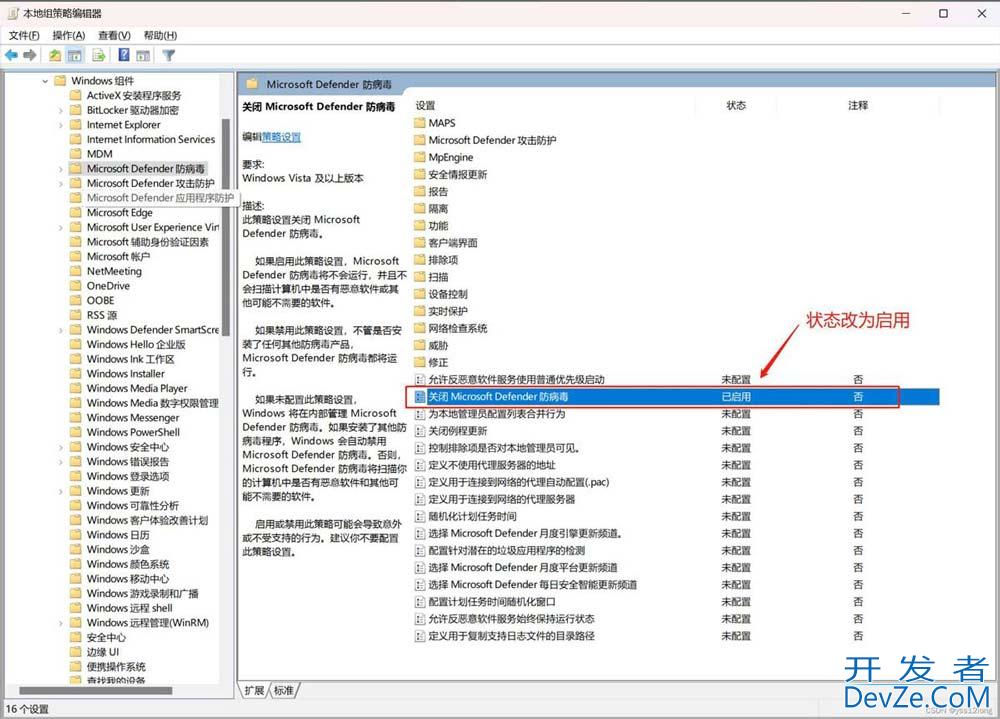
Task: Select 定义不使用代理服务器的地址 policy
Action: pos(492,466)
